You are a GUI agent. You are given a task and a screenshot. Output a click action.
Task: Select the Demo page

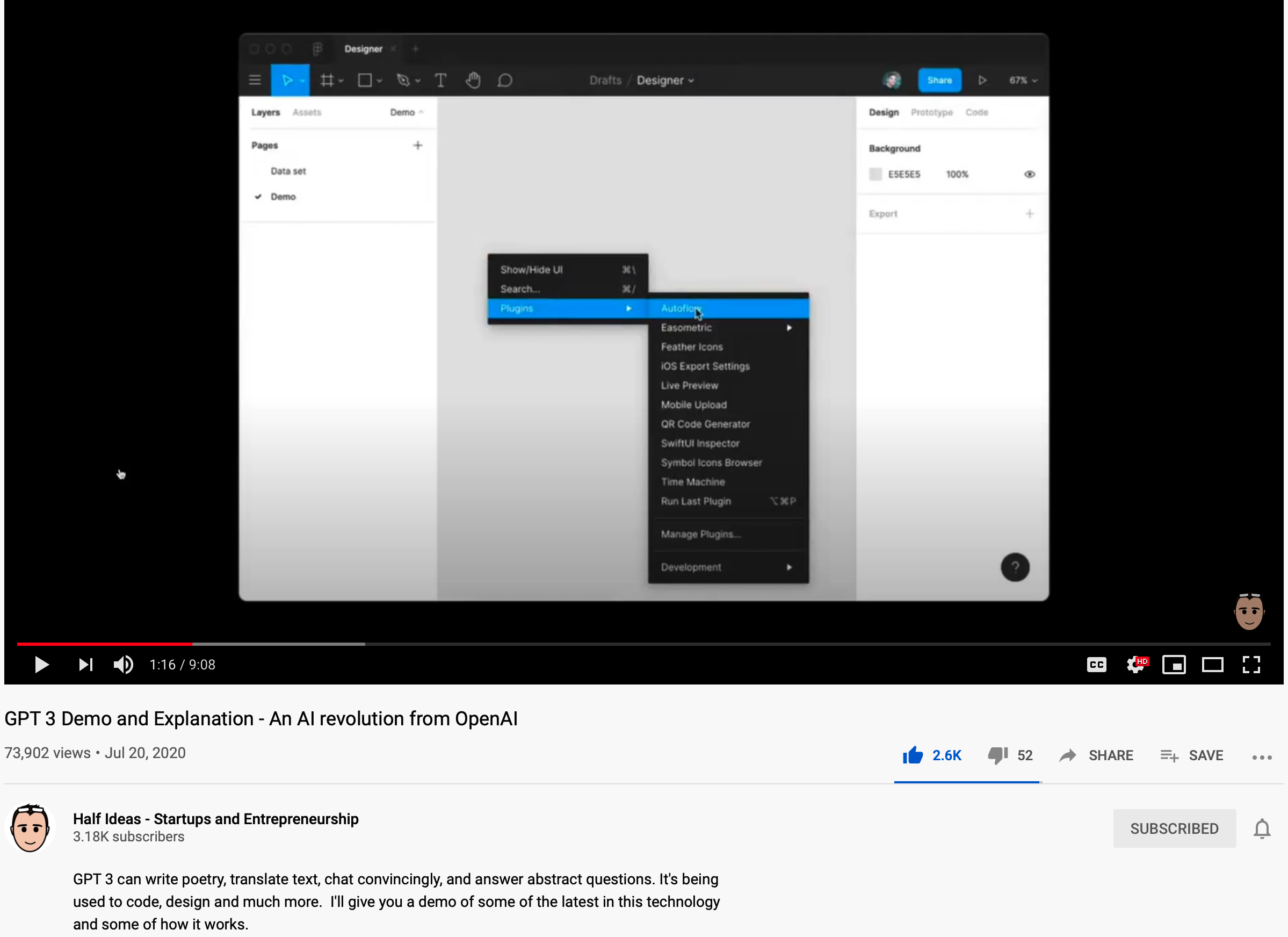(x=284, y=197)
